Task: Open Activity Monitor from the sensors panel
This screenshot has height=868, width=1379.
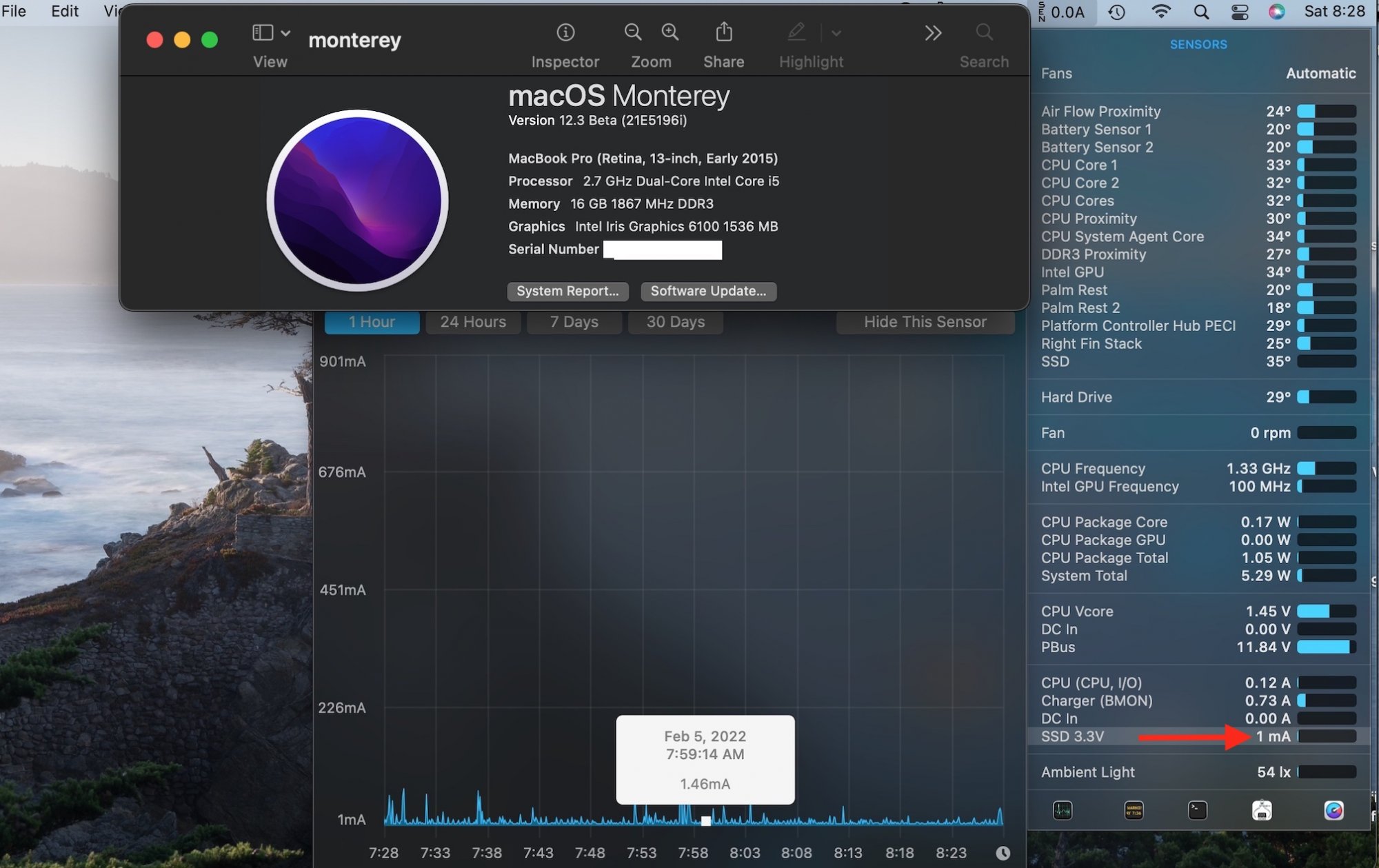Action: [1063, 810]
